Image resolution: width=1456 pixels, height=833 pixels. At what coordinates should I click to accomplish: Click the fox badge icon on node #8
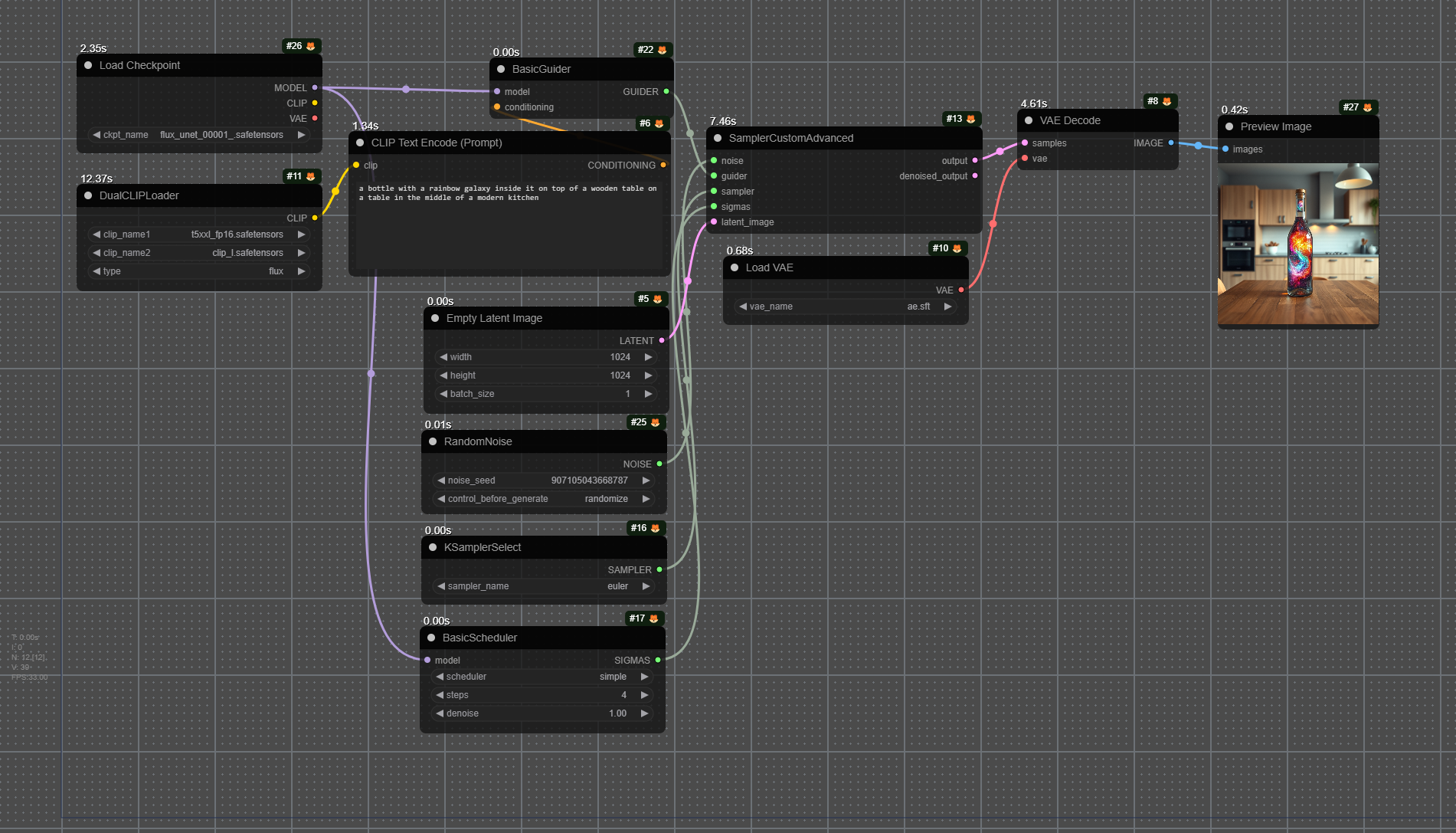tap(1167, 102)
